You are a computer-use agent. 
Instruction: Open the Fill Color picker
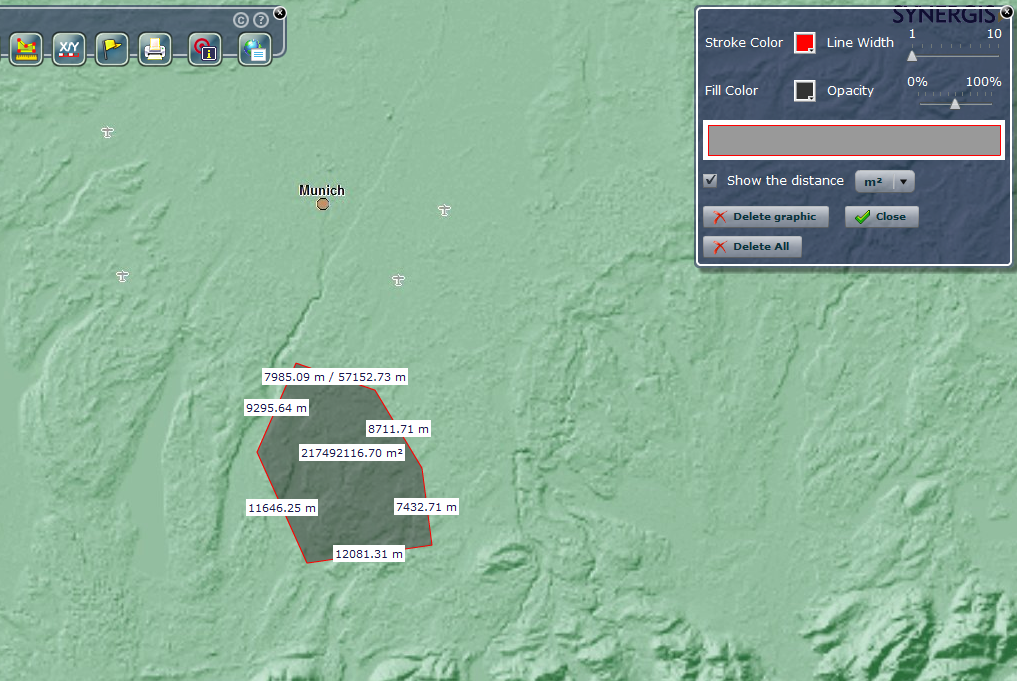[804, 91]
